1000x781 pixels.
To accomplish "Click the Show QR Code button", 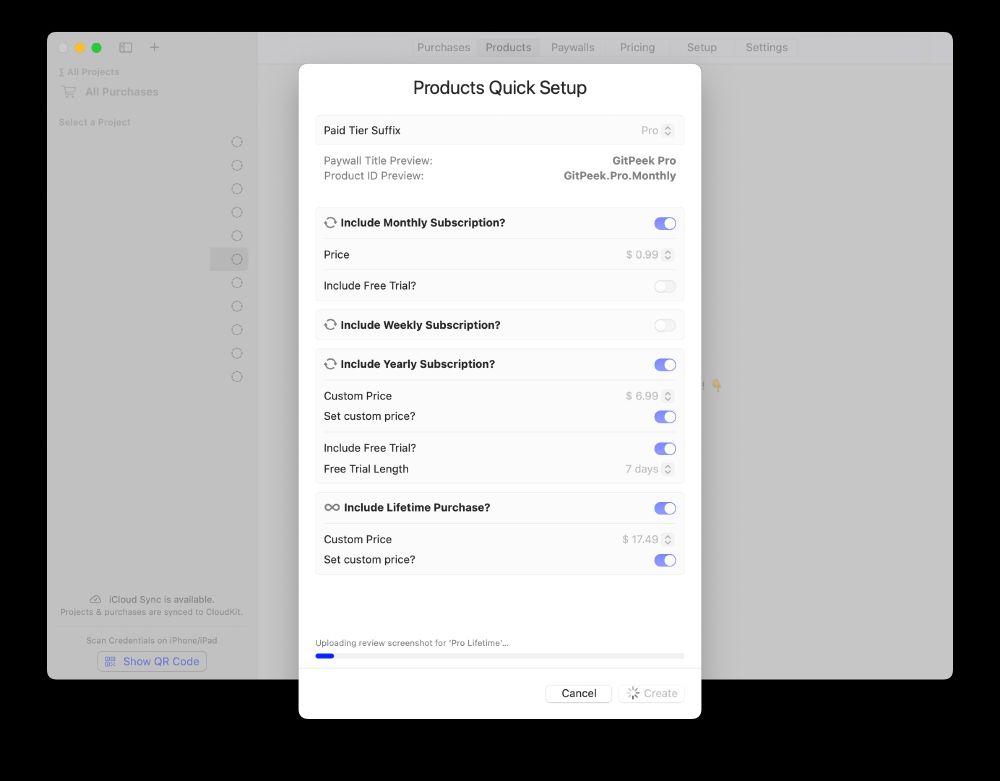I will point(152,662).
